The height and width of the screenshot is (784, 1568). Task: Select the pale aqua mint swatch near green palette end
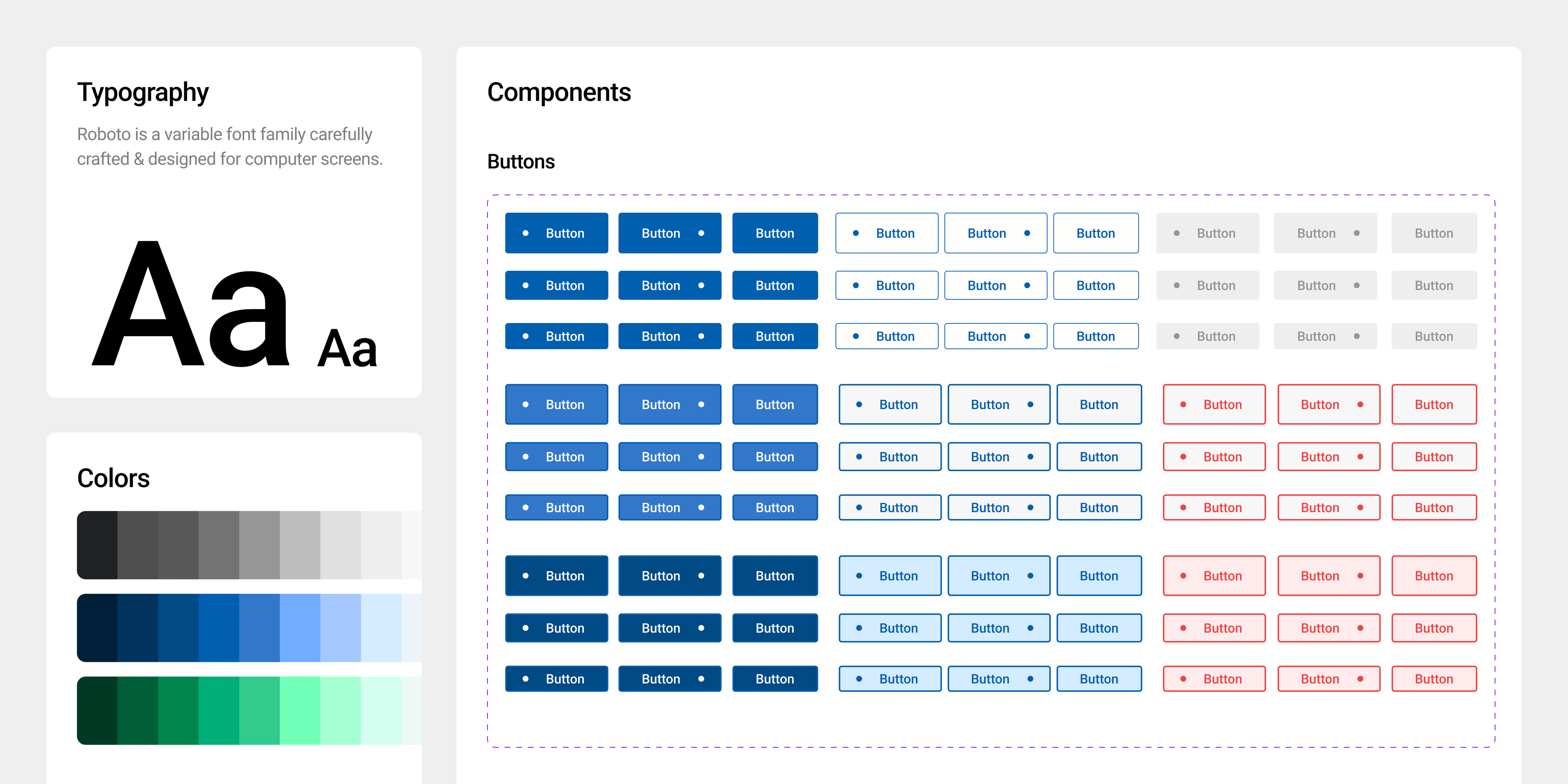pos(381,710)
